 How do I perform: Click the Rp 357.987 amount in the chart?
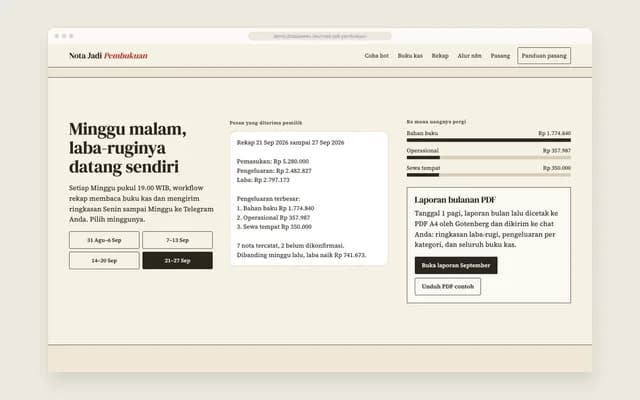click(x=556, y=150)
